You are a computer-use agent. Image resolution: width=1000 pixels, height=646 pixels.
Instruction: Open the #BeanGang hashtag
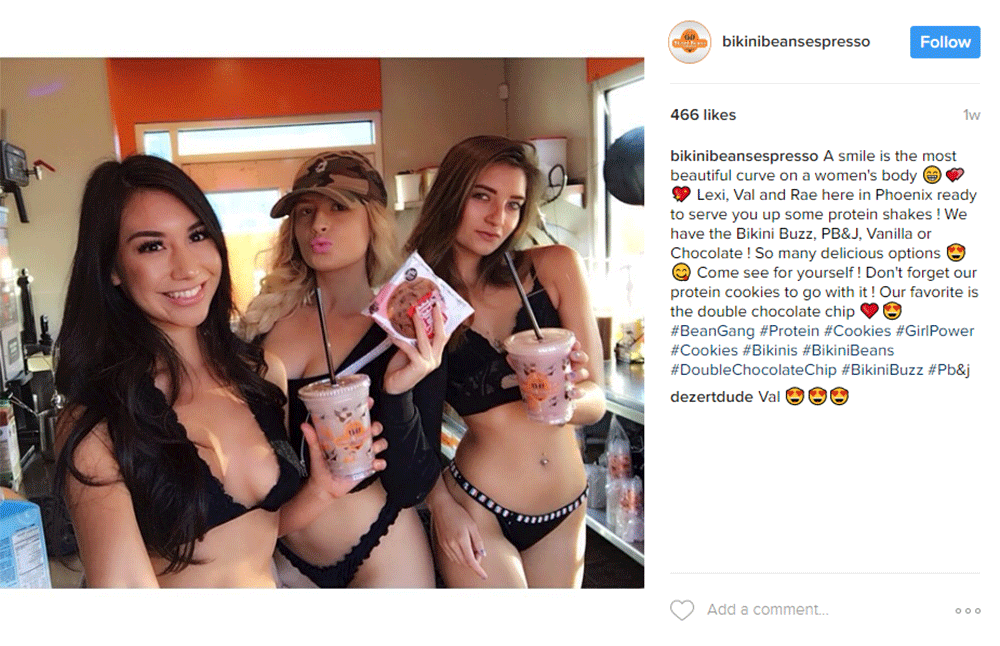[x=712, y=331]
